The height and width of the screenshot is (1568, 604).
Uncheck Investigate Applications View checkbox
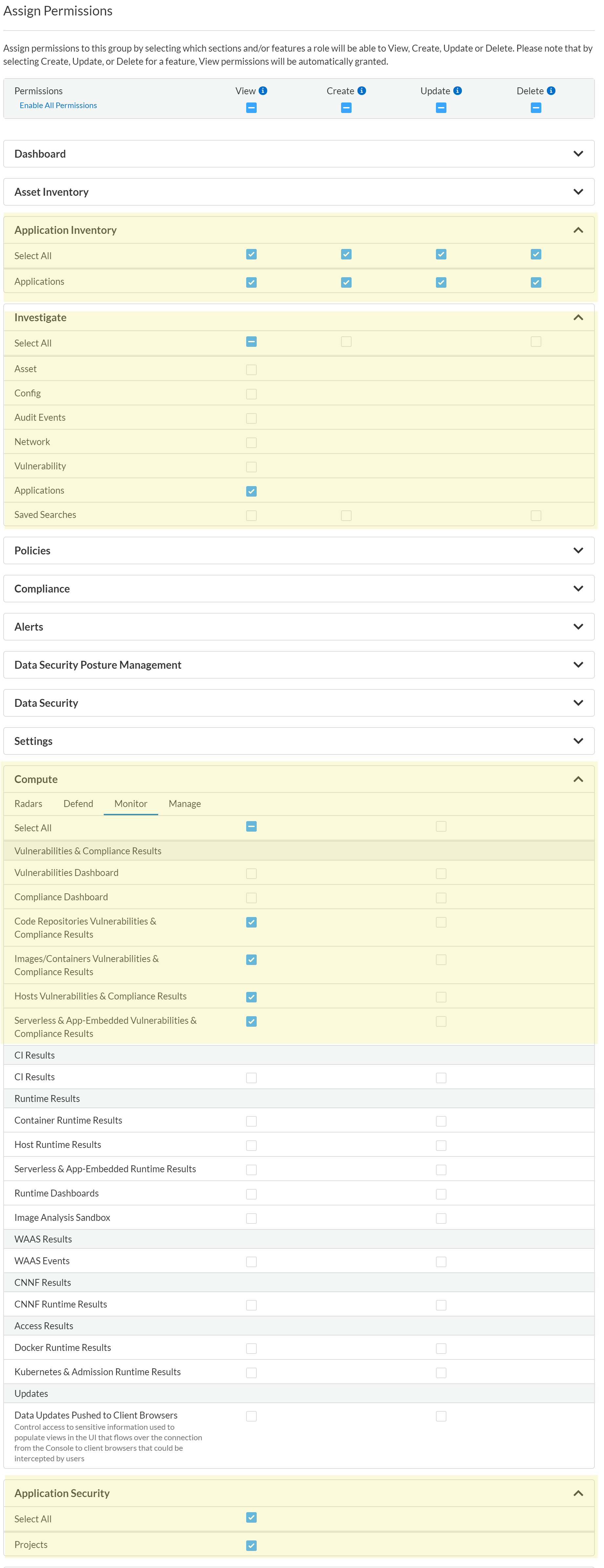[x=251, y=491]
